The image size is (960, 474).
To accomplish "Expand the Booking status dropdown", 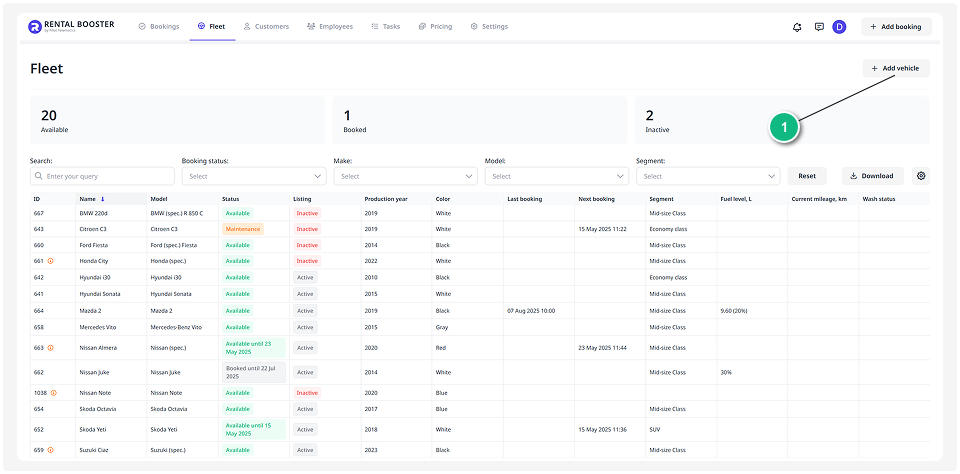I will [253, 176].
